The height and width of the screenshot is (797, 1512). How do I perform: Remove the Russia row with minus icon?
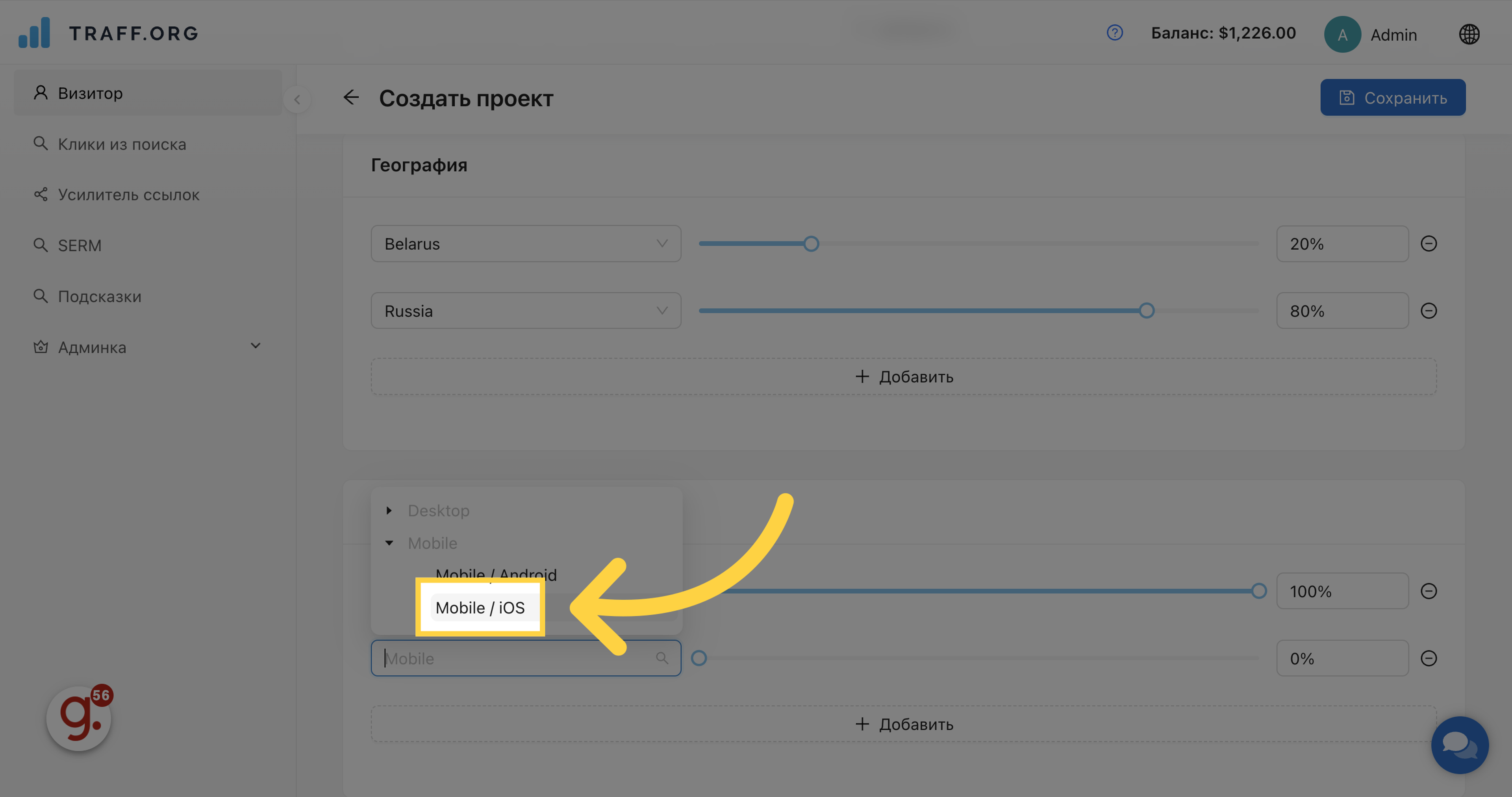pos(1429,310)
